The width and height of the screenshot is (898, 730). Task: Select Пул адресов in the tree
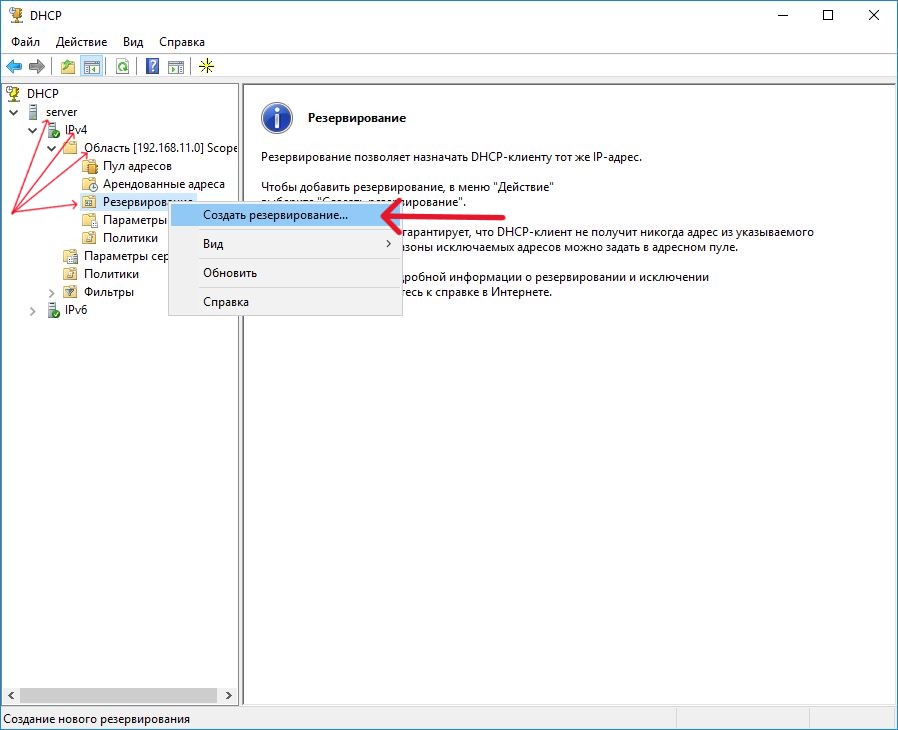pos(137,166)
